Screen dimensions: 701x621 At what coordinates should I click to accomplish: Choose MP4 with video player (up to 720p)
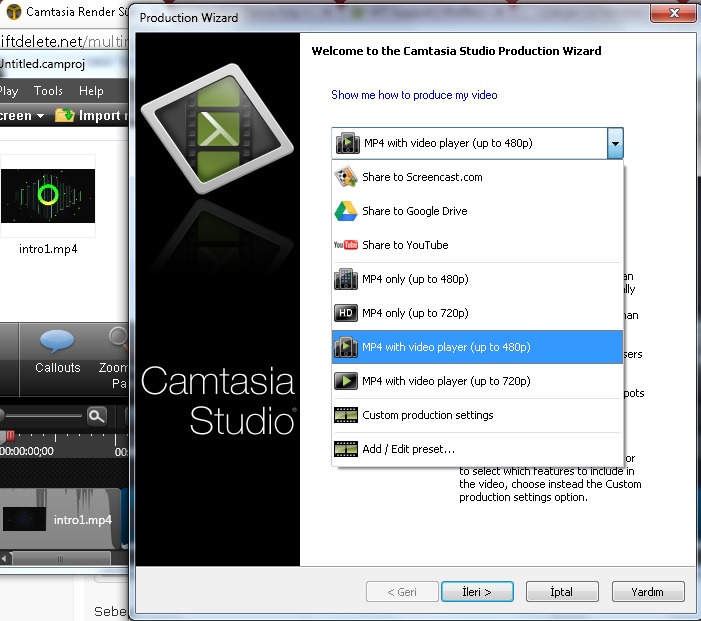click(x=446, y=381)
